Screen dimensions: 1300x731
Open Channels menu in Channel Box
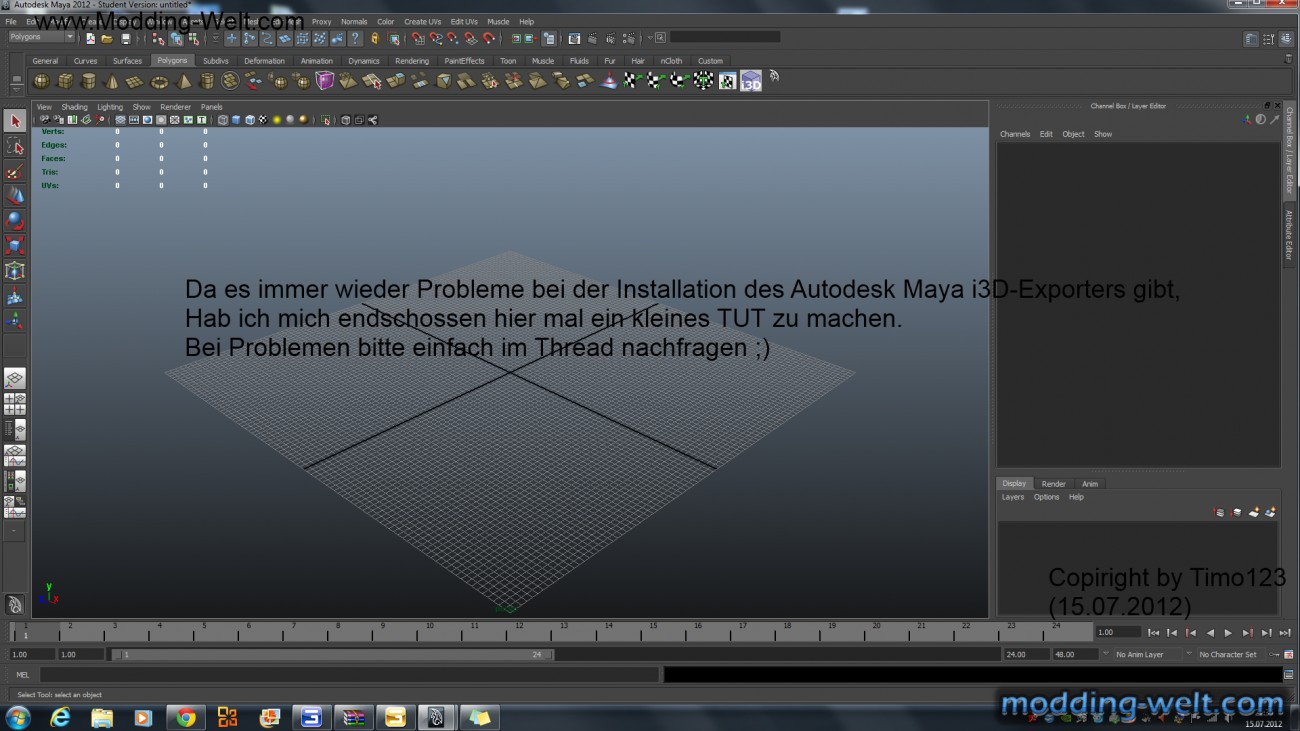pos(1015,134)
